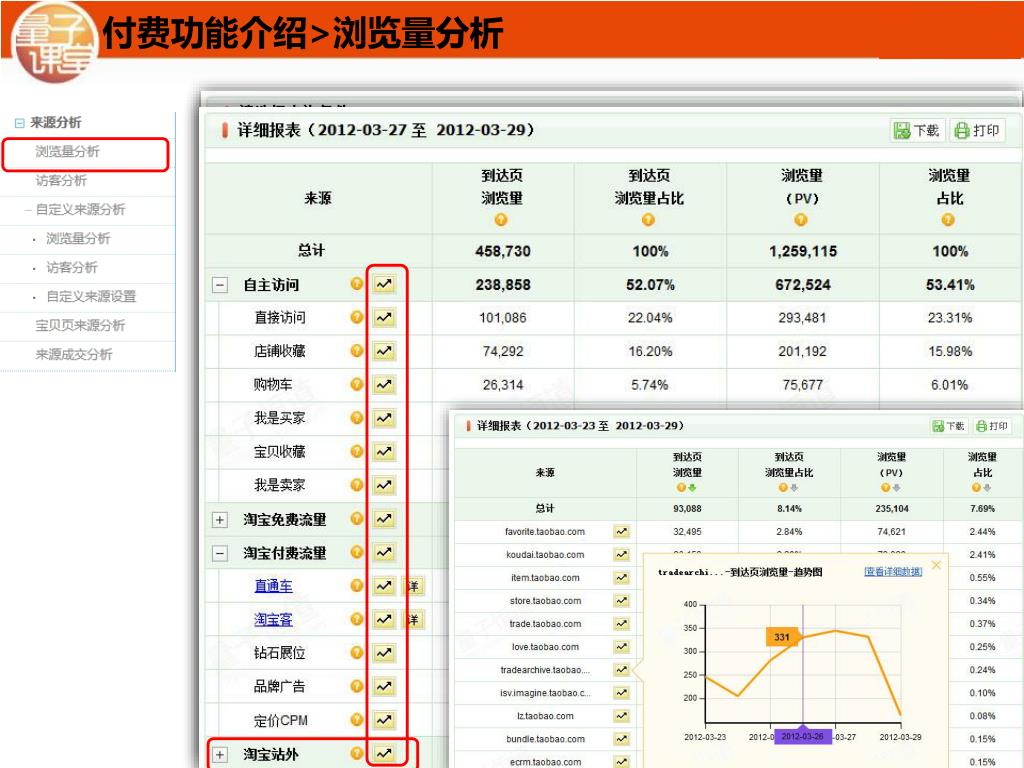Print the 2012-03-27 detailed report
This screenshot has height=768, width=1024.
click(977, 131)
